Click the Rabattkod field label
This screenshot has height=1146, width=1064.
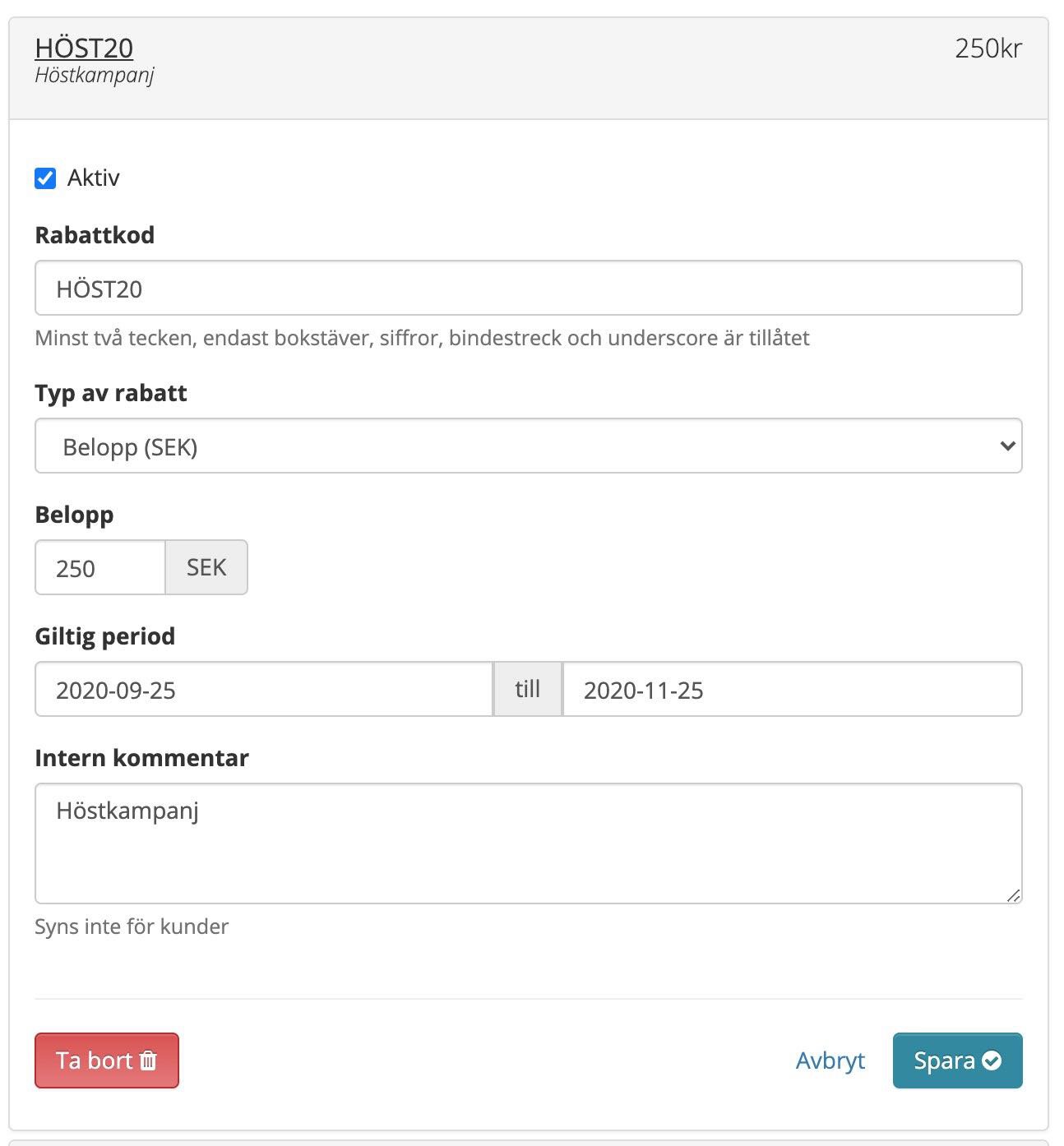95,235
